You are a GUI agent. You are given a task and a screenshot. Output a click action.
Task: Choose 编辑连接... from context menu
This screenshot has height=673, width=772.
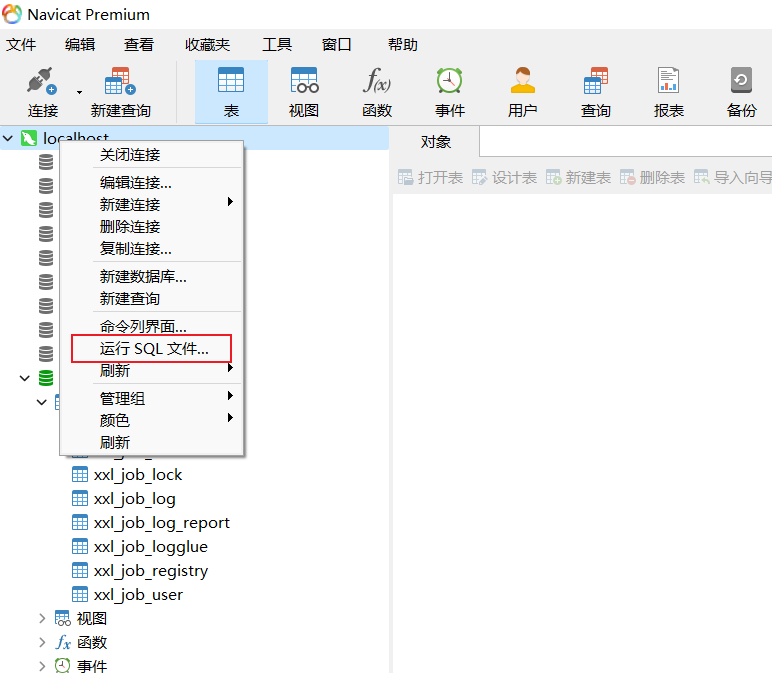point(151,183)
